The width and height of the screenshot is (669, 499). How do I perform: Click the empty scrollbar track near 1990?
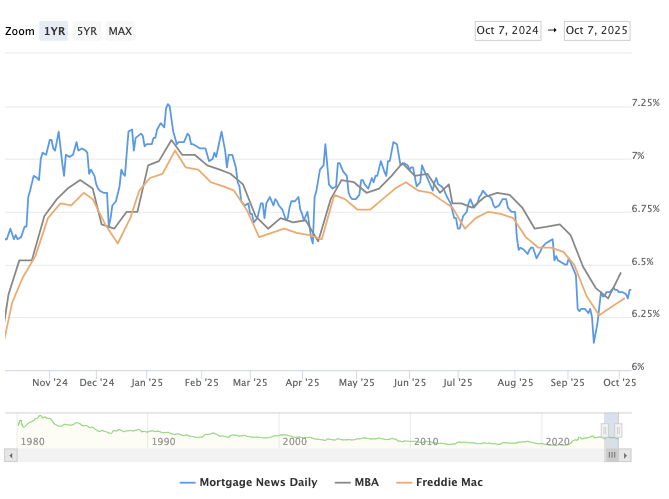(x=163, y=455)
